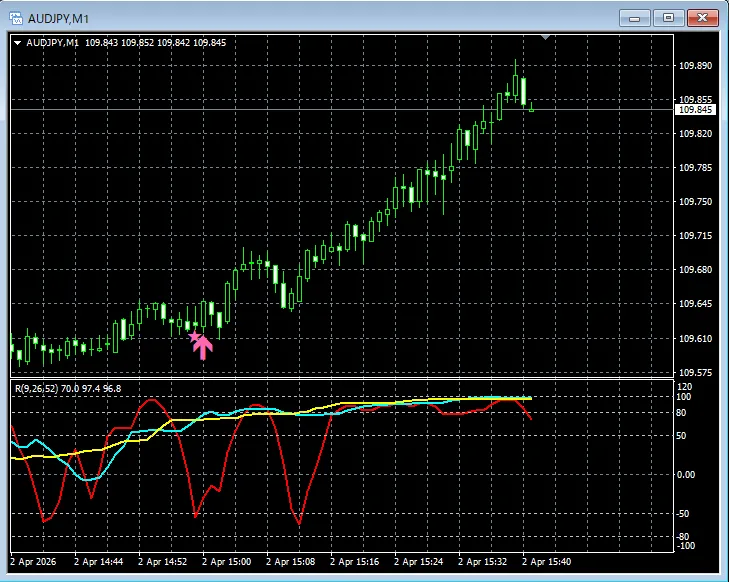Click the 109.820 price scale label
Image resolution: width=729 pixels, height=582 pixels.
pyautogui.click(x=696, y=134)
